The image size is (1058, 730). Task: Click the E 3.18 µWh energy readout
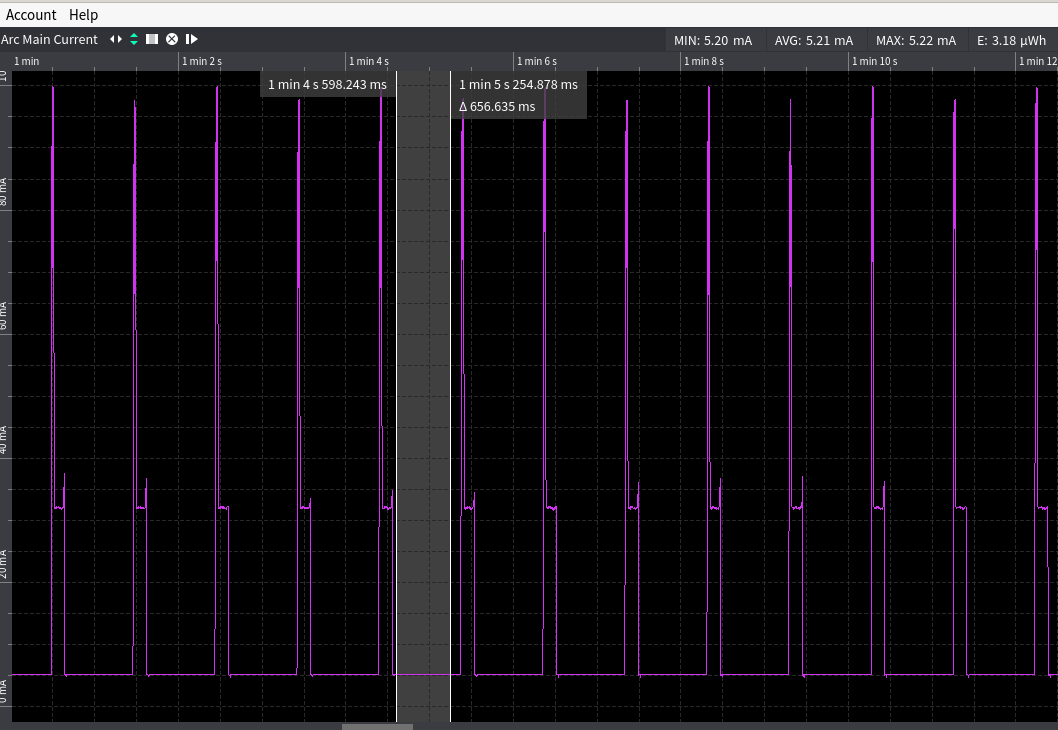tap(1011, 40)
